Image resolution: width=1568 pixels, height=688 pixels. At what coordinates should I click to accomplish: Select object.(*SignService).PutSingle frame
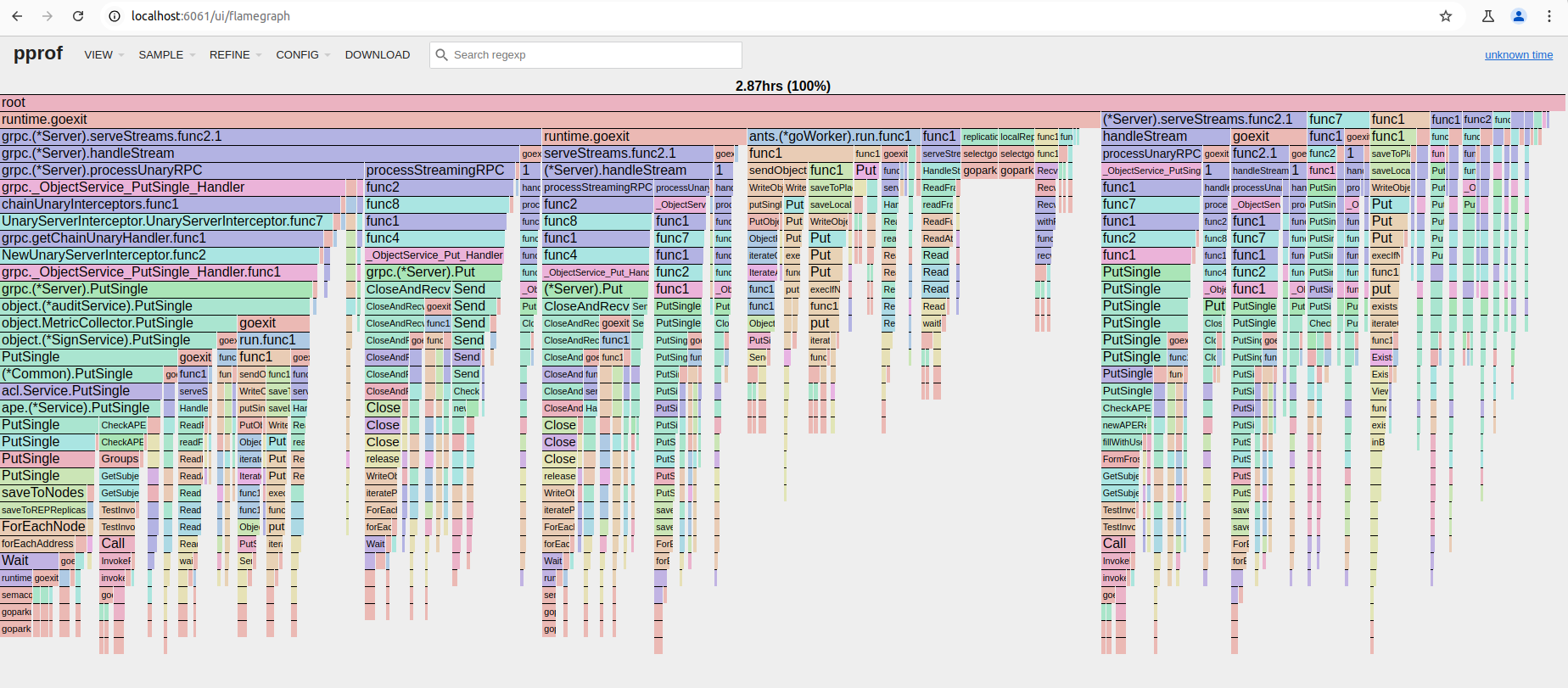(x=108, y=340)
